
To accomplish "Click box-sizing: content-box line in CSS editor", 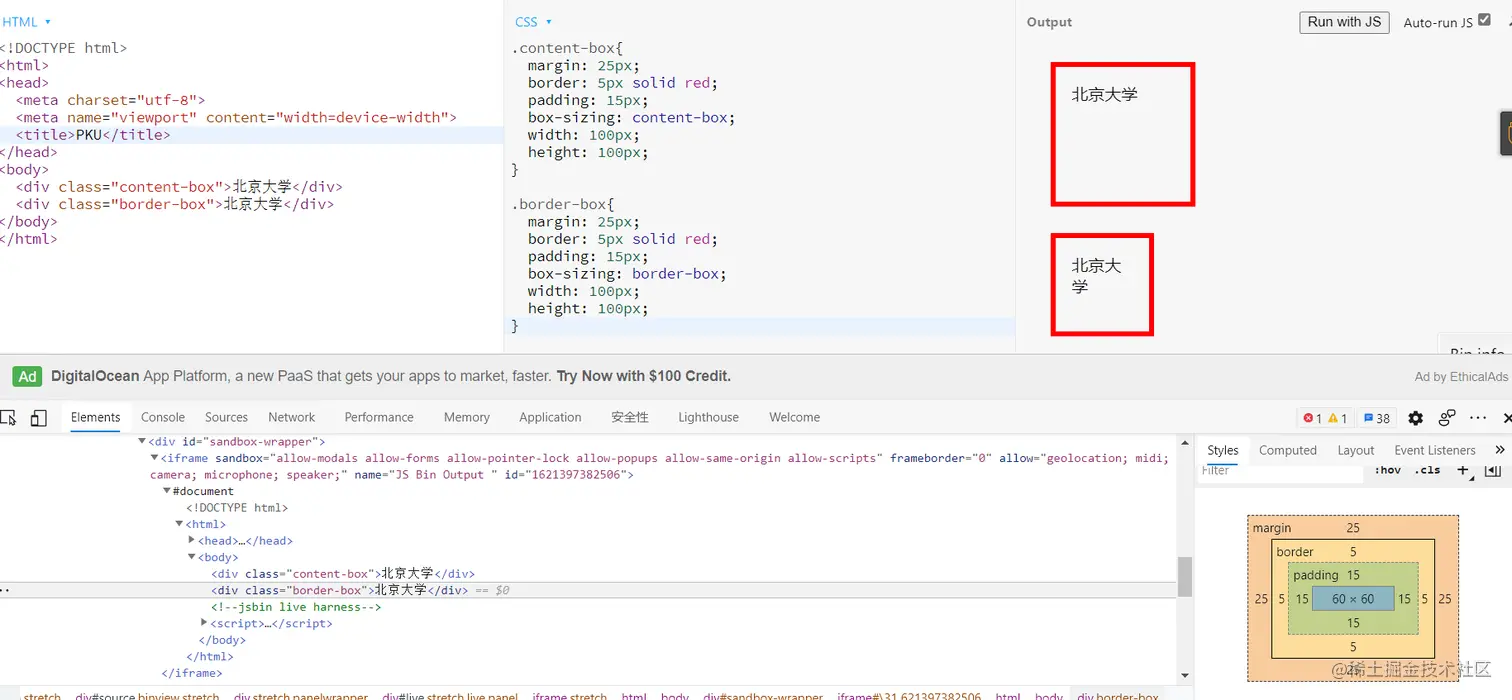I will [631, 117].
